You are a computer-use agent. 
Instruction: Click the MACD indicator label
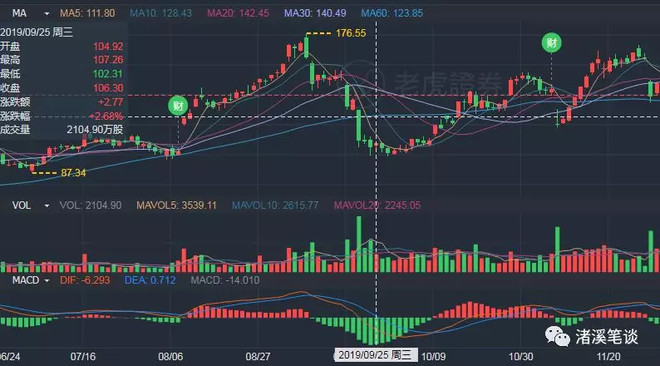(26, 281)
